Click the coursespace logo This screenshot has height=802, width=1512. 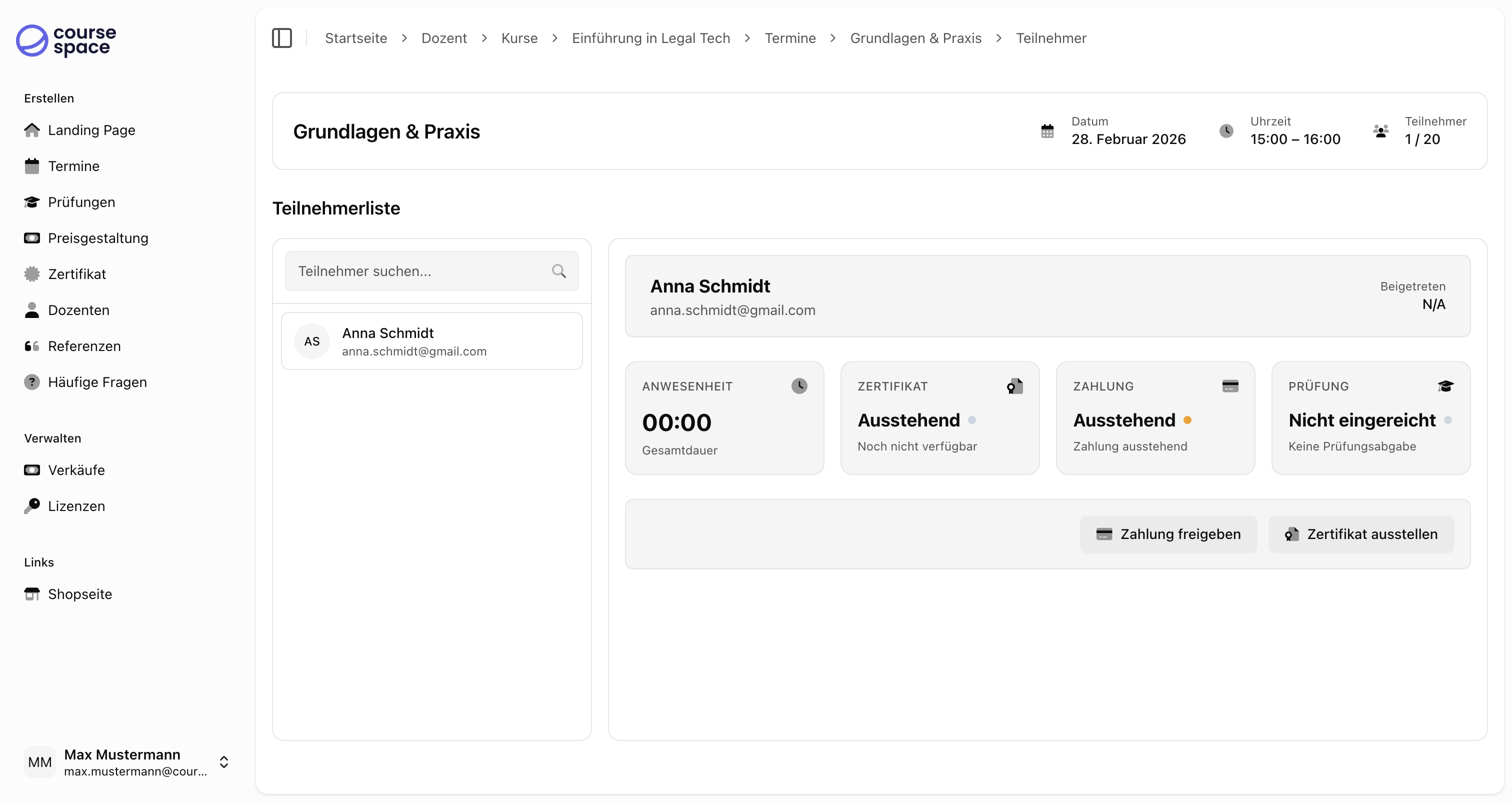click(x=66, y=40)
